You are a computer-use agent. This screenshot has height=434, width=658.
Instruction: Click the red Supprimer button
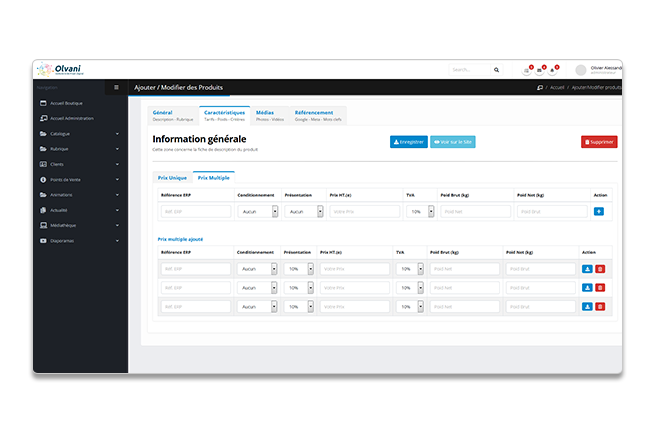tap(599, 142)
